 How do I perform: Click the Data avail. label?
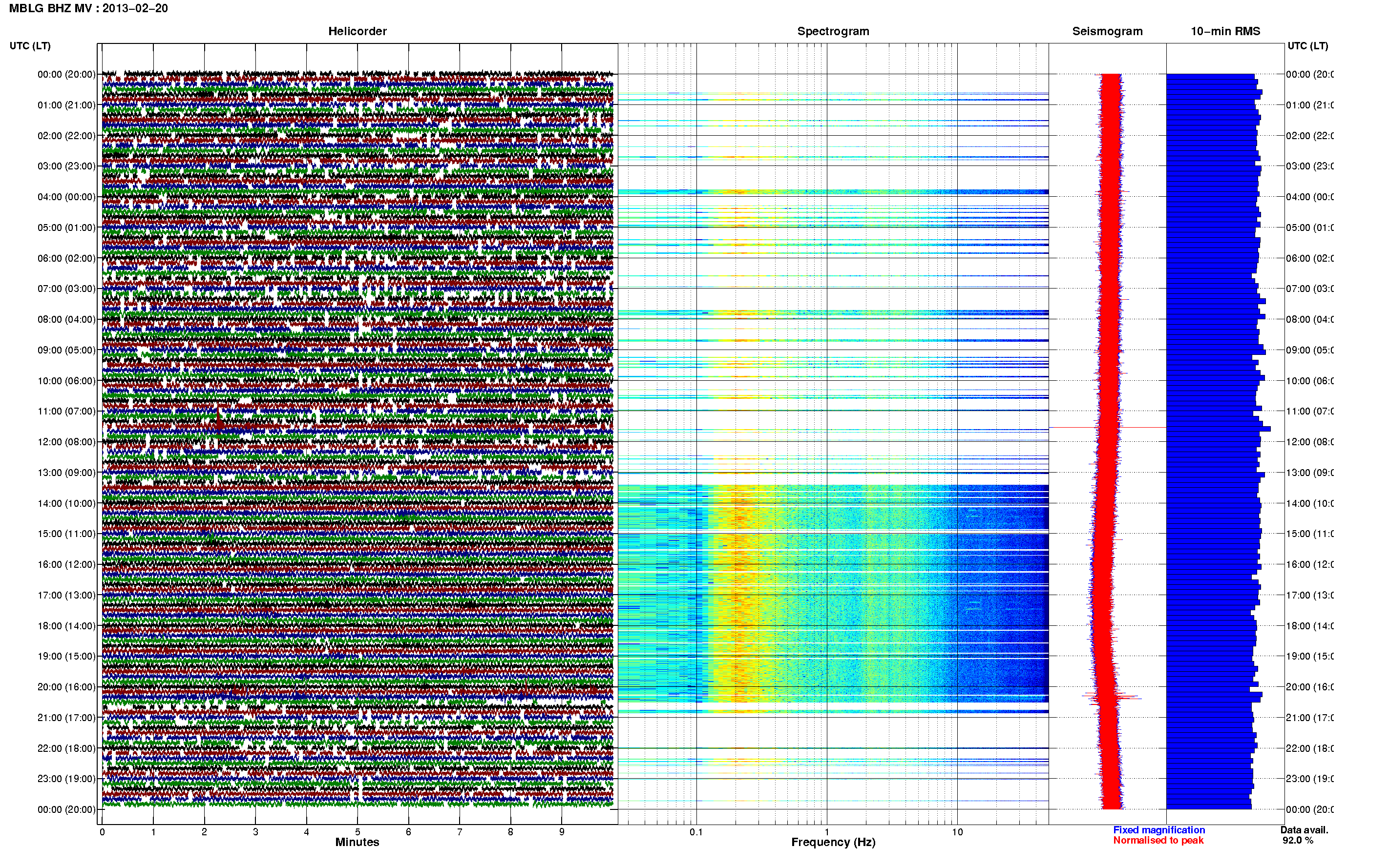coord(1304,830)
